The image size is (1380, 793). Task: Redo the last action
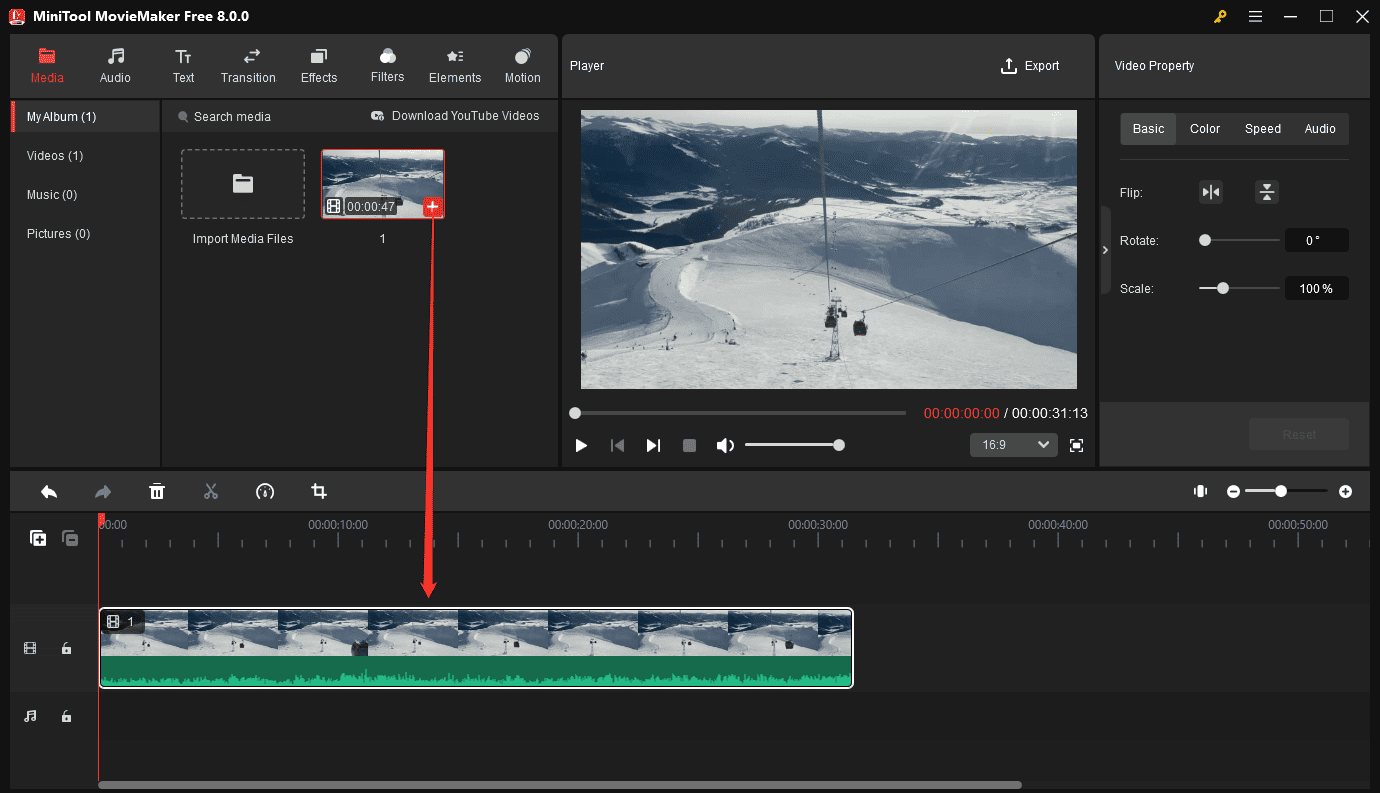point(103,491)
